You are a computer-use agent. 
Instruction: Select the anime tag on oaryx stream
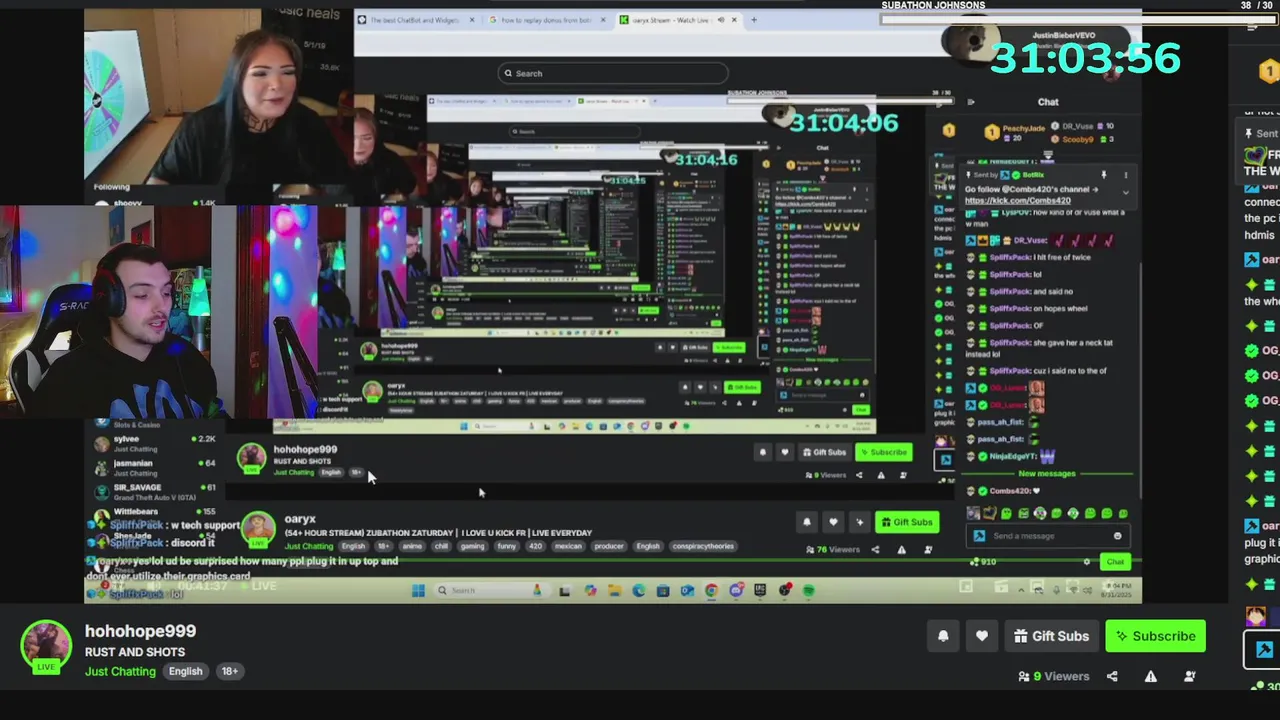410,546
